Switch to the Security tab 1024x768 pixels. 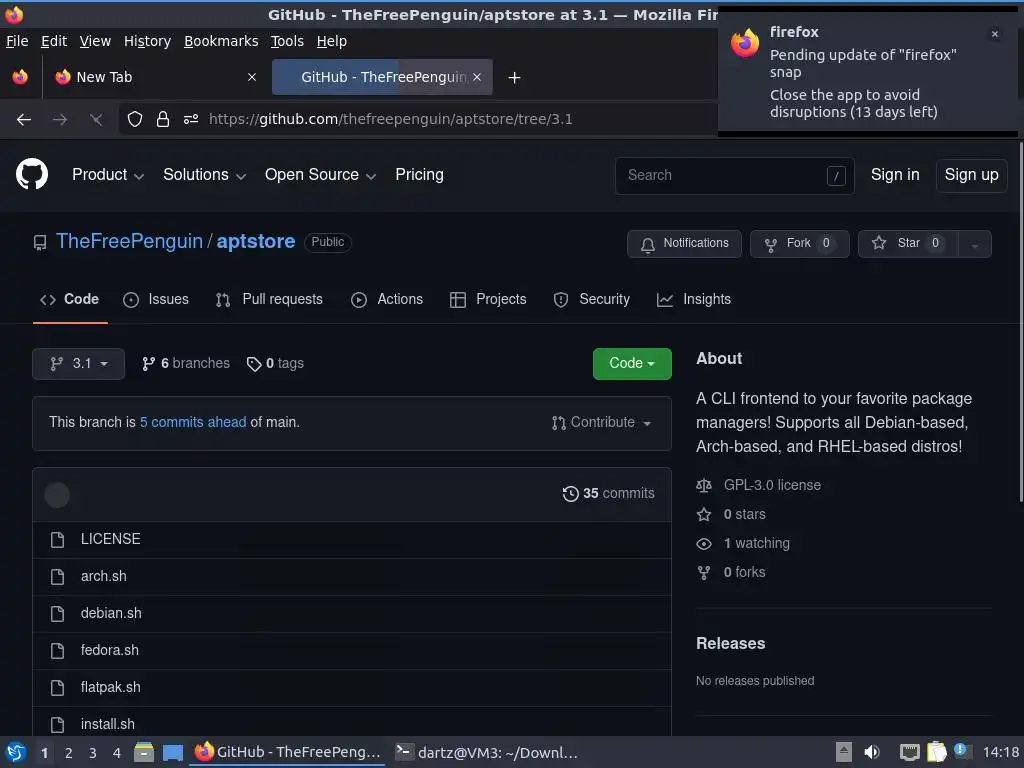click(x=592, y=299)
